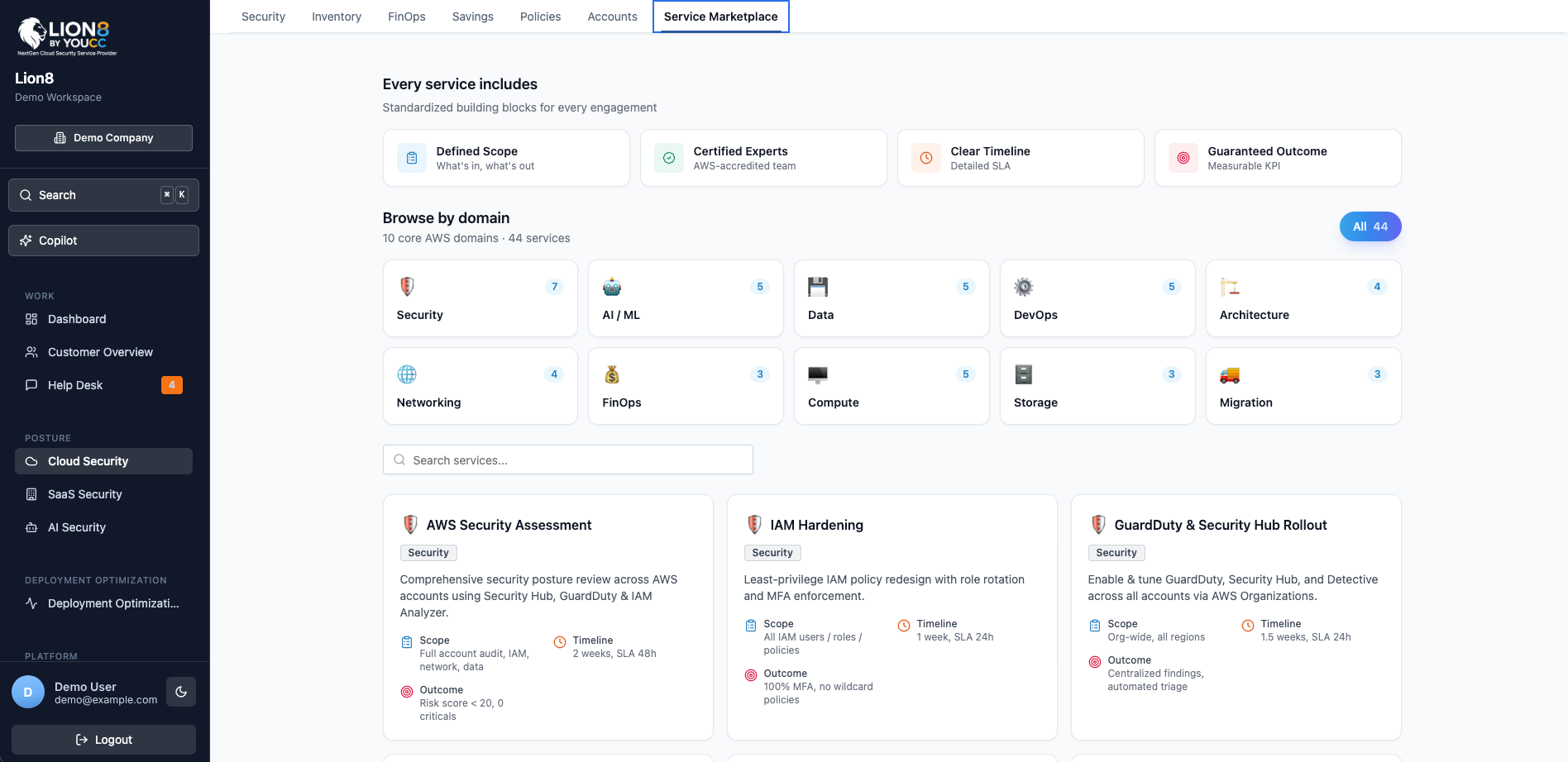Select Cloud Security in sidebar
Viewport: 1568px width, 762px height.
coord(103,461)
